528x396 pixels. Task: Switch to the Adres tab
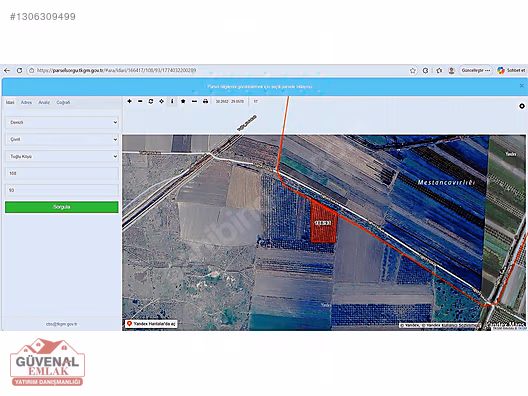tap(26, 102)
